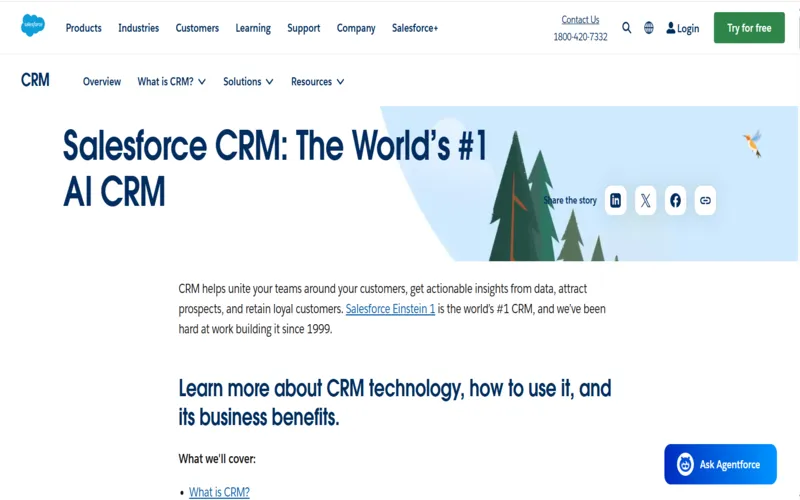Image resolution: width=800 pixels, height=500 pixels.
Task: Click the CRM section title
Action: 35,80
